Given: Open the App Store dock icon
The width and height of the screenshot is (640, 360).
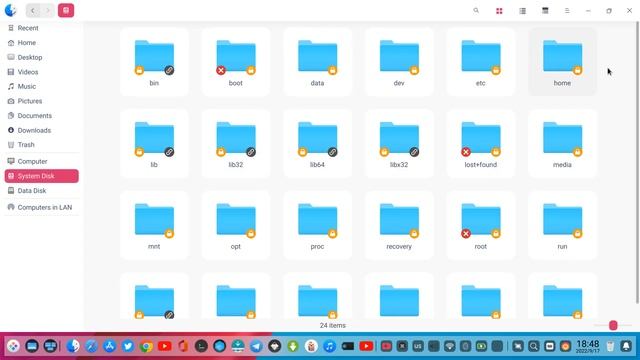Looking at the screenshot, I should [x=109, y=346].
